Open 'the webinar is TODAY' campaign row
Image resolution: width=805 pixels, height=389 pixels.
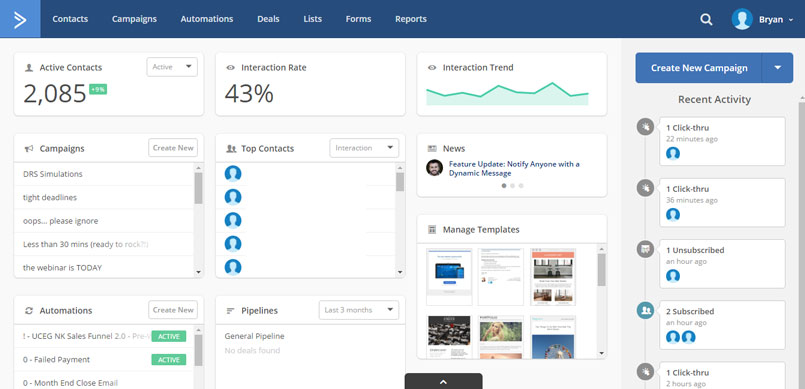tap(104, 267)
